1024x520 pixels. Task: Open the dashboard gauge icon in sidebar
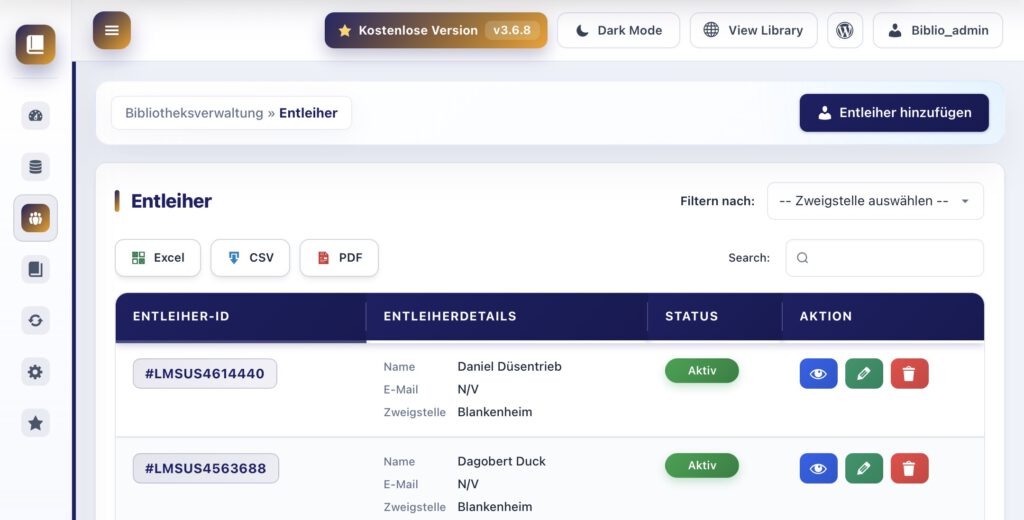(x=35, y=116)
